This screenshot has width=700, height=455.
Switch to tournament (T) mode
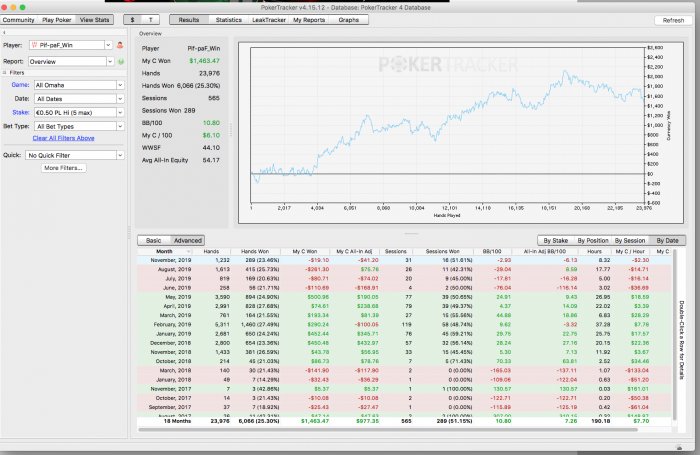click(152, 19)
